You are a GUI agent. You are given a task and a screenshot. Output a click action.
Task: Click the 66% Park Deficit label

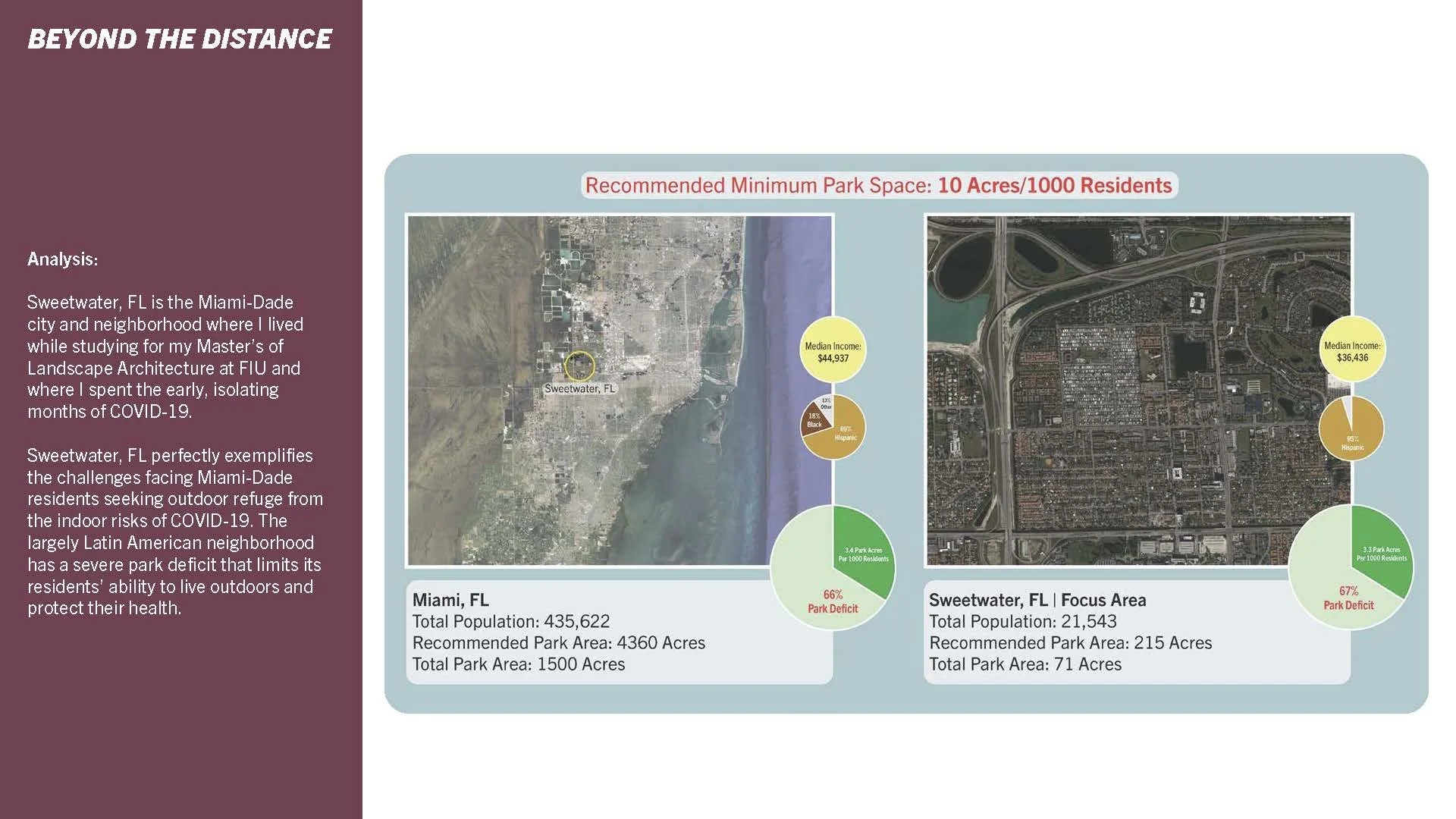click(832, 601)
